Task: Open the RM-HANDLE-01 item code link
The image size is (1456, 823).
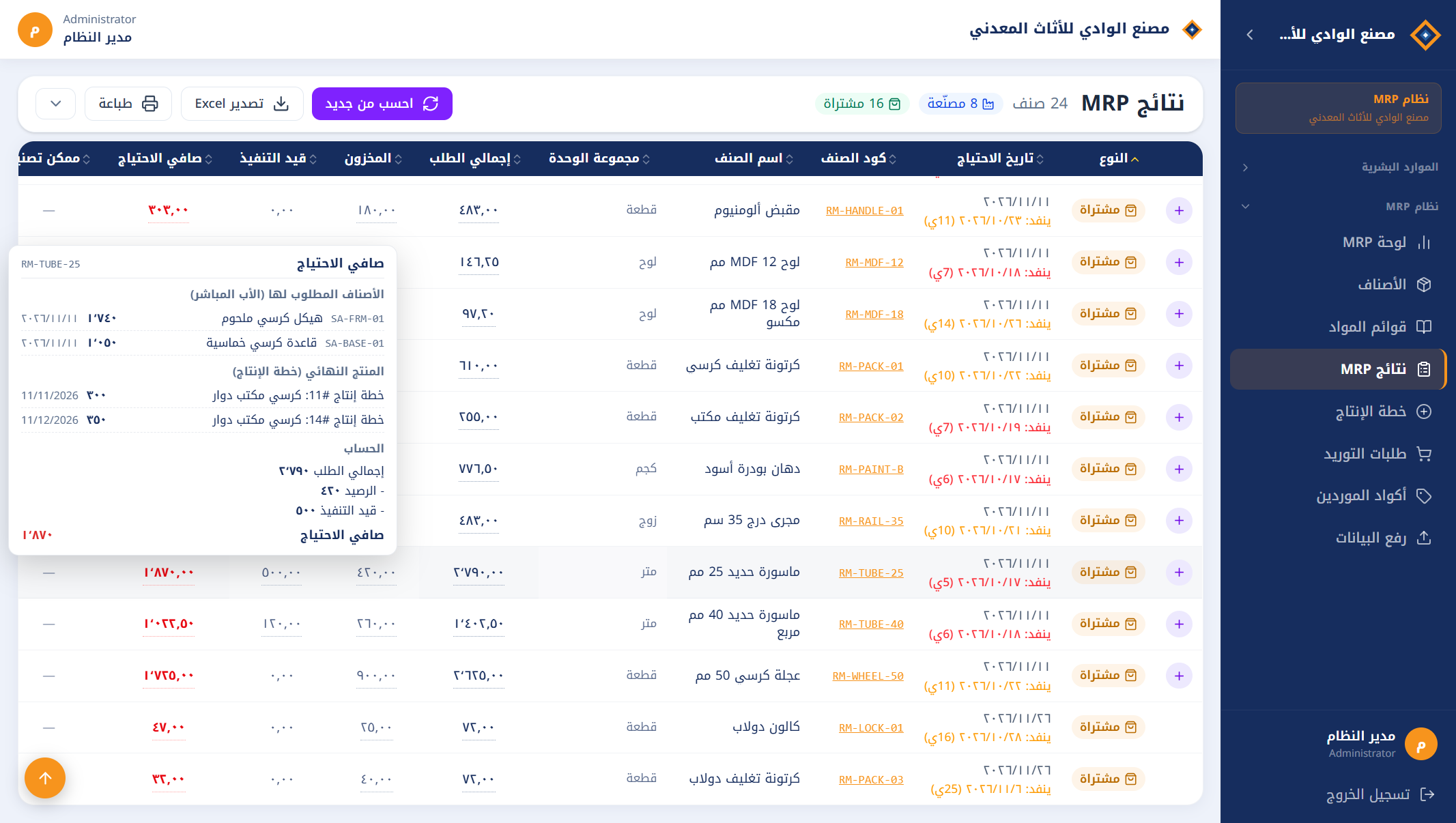Action: click(864, 211)
